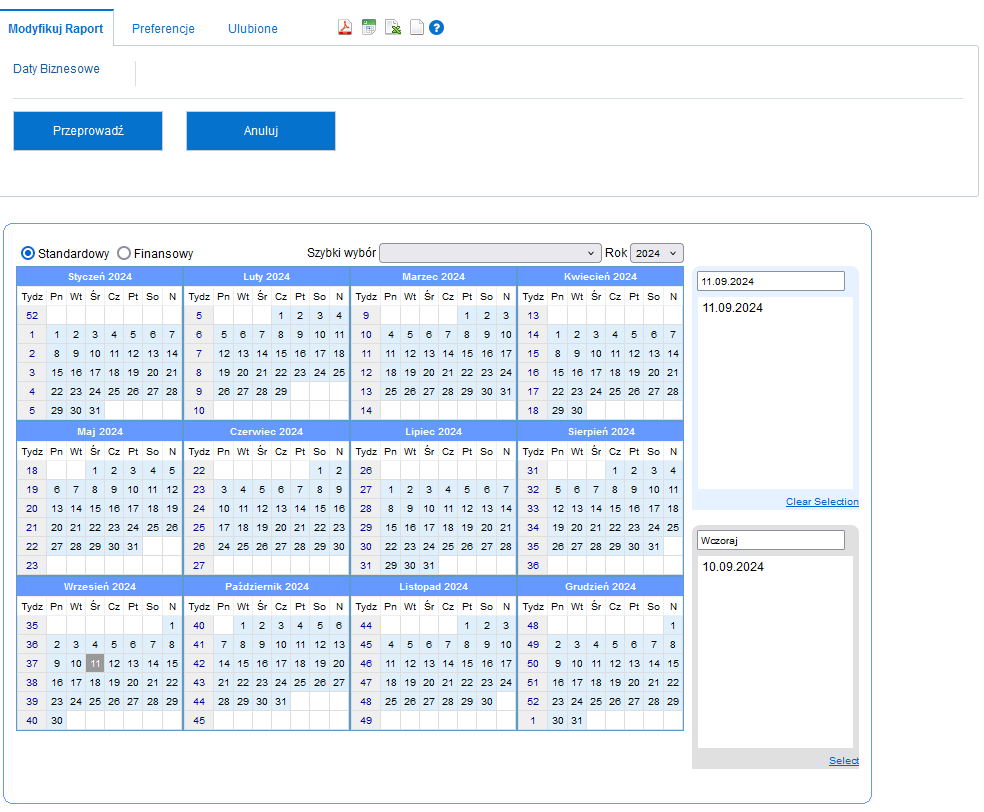Click the Wczoraj text field

(770, 540)
